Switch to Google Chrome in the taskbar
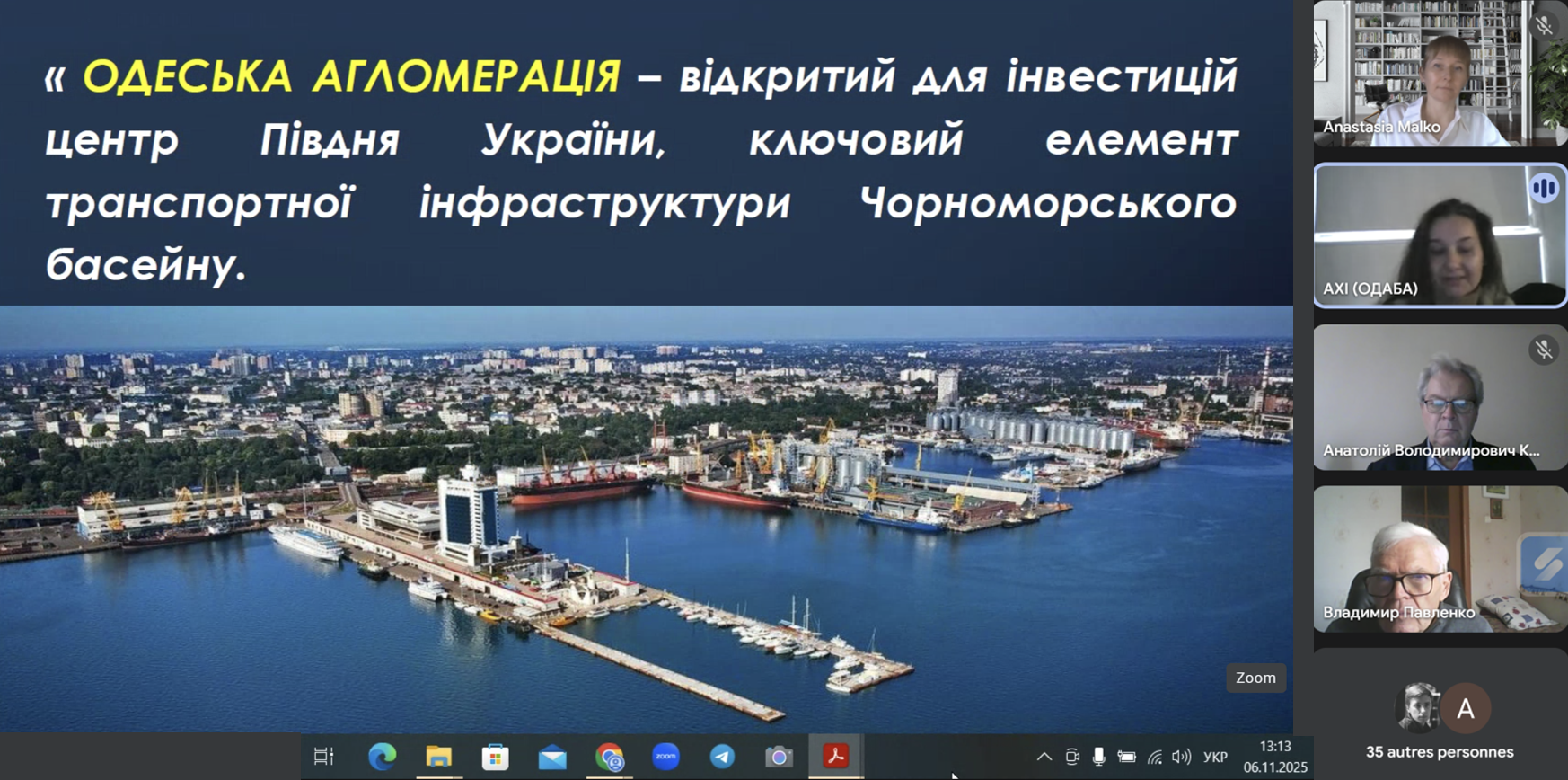 (x=609, y=757)
